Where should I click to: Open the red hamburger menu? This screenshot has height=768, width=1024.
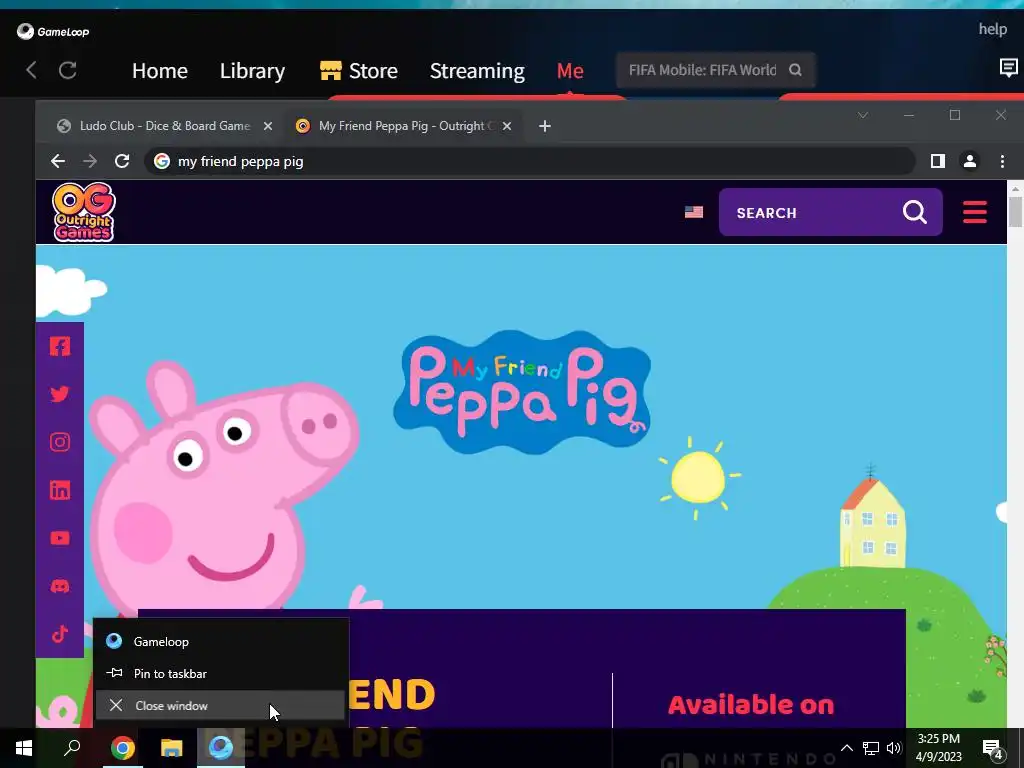[x=974, y=212]
